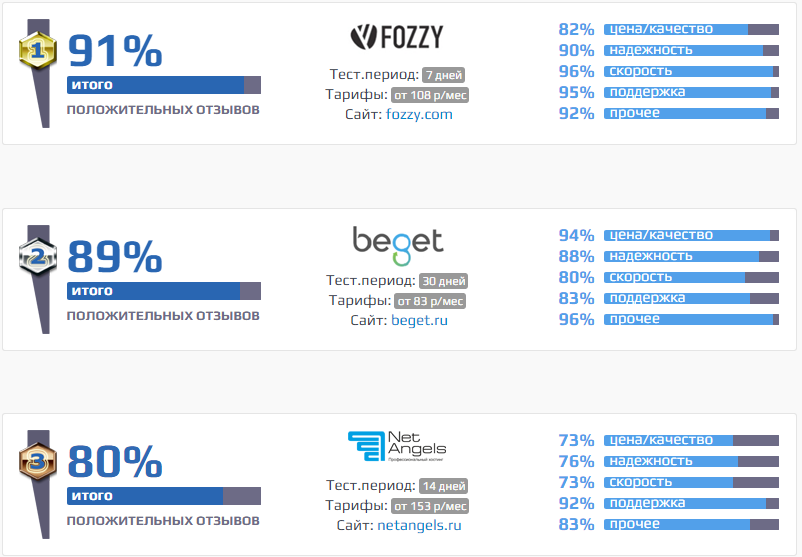Click Net Angels' поддержка 92% bar

click(x=691, y=503)
